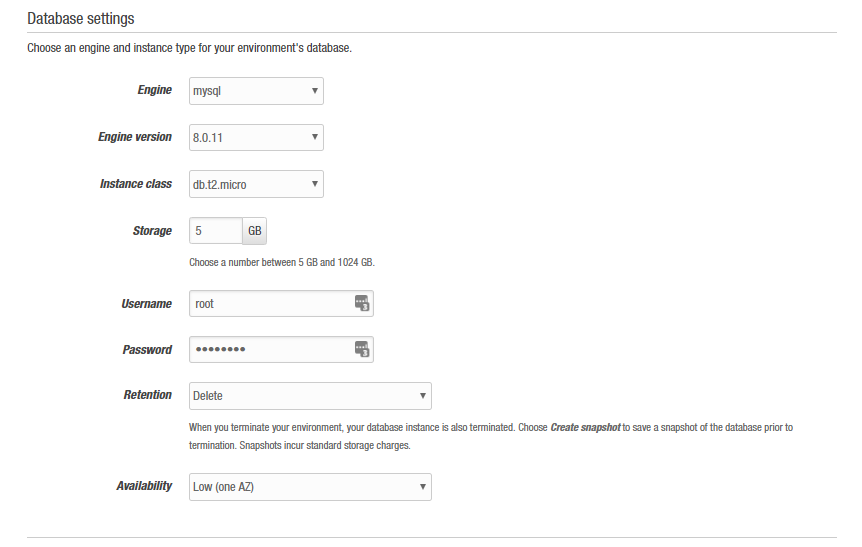This screenshot has height=547, width=862.
Task: Click the Retention field label
Action: pyautogui.click(x=147, y=395)
